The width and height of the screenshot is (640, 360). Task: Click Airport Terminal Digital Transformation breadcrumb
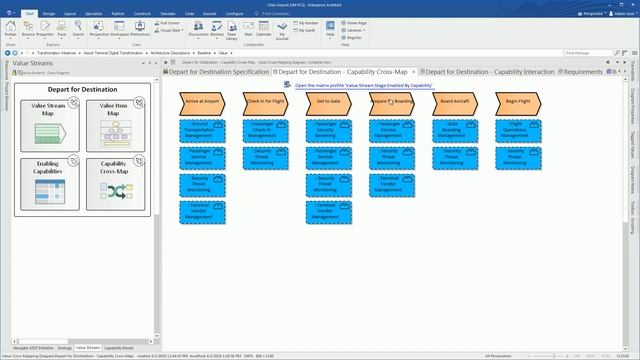113,53
